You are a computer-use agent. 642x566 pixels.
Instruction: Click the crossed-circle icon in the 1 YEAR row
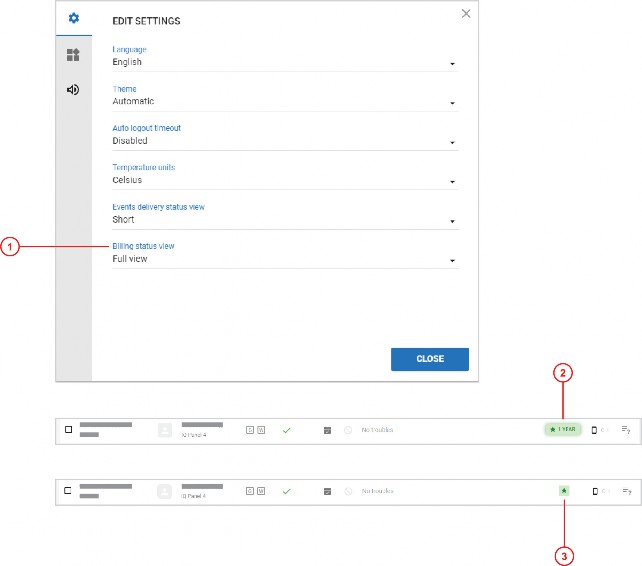click(348, 430)
